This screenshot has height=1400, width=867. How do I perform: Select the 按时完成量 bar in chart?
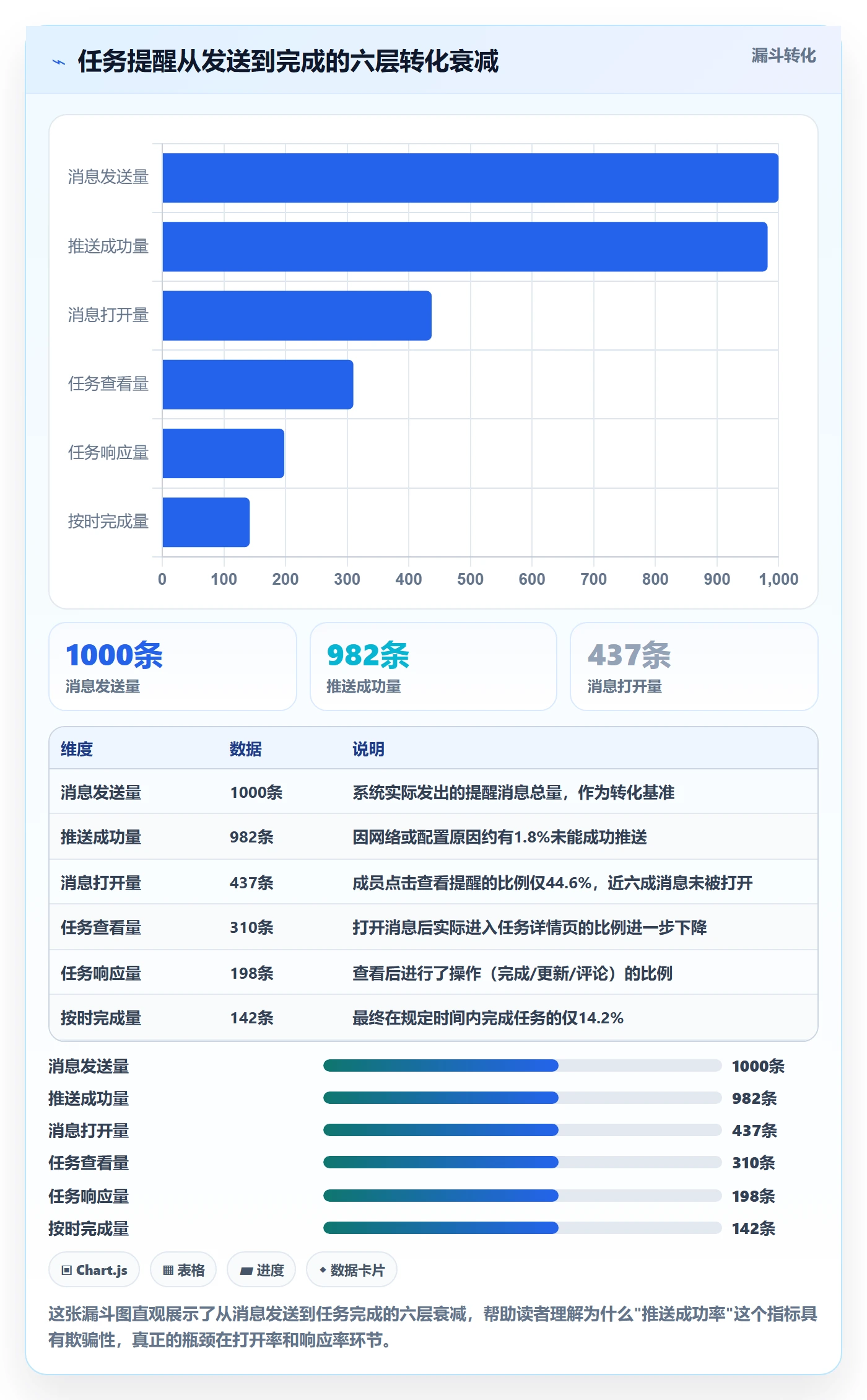(206, 522)
